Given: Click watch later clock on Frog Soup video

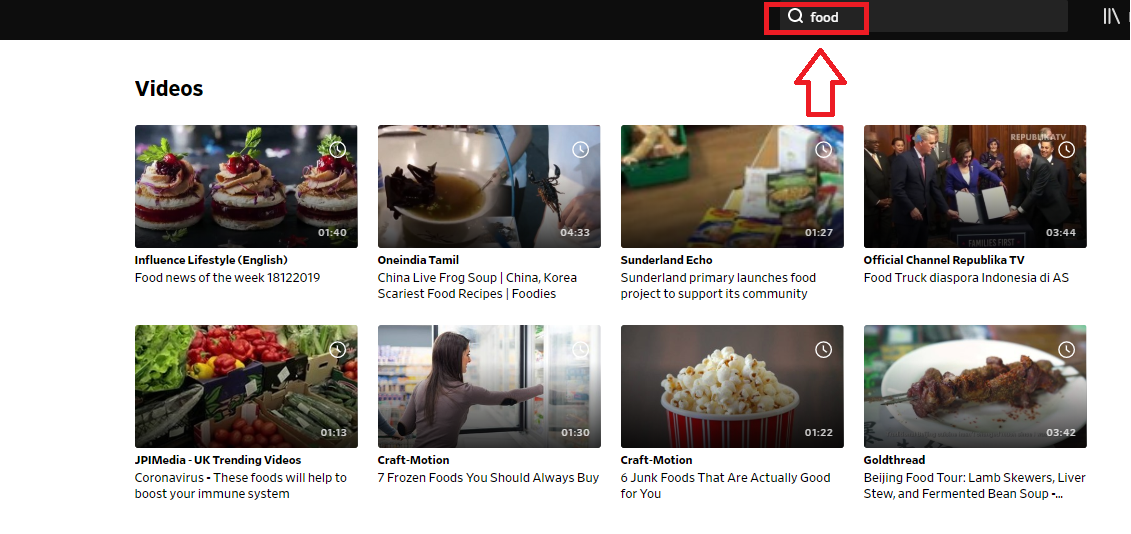Looking at the screenshot, I should (581, 149).
